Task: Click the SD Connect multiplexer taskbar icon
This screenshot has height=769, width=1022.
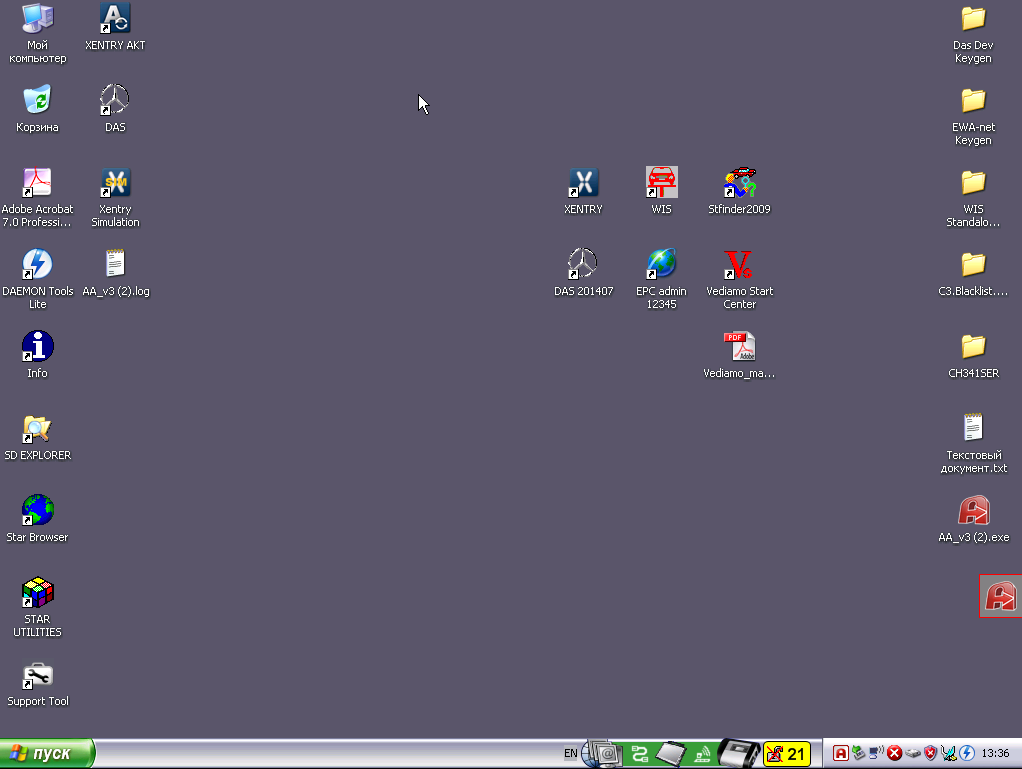Action: [738, 754]
